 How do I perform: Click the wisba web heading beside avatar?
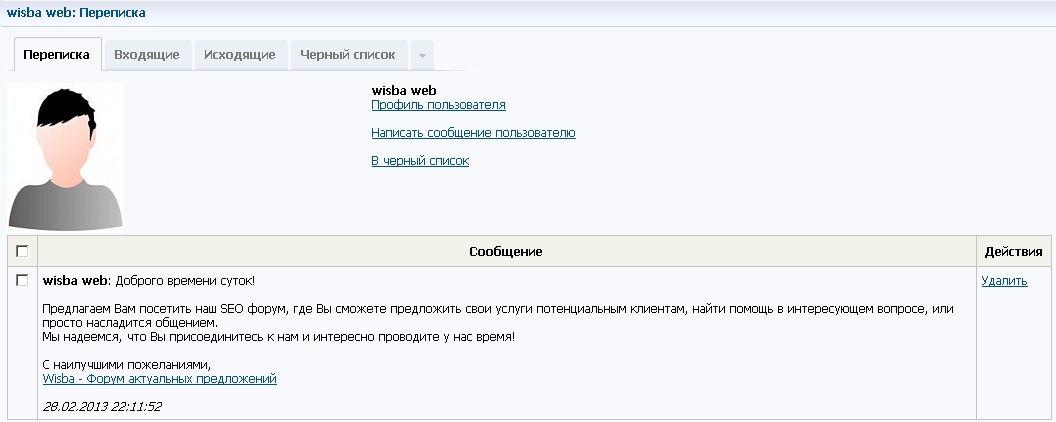click(404, 90)
